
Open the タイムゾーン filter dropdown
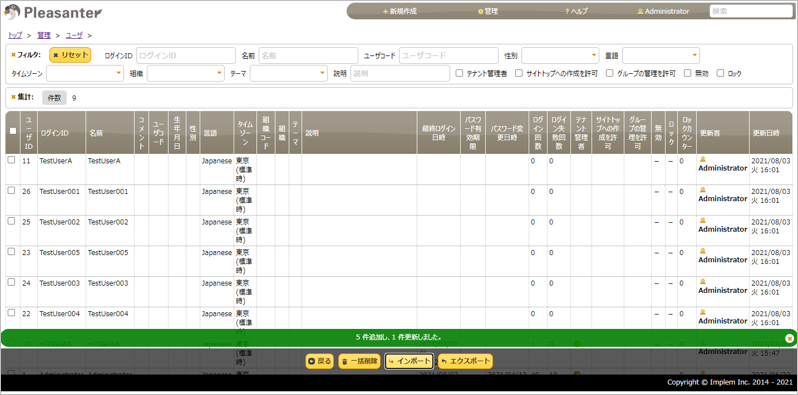point(85,74)
